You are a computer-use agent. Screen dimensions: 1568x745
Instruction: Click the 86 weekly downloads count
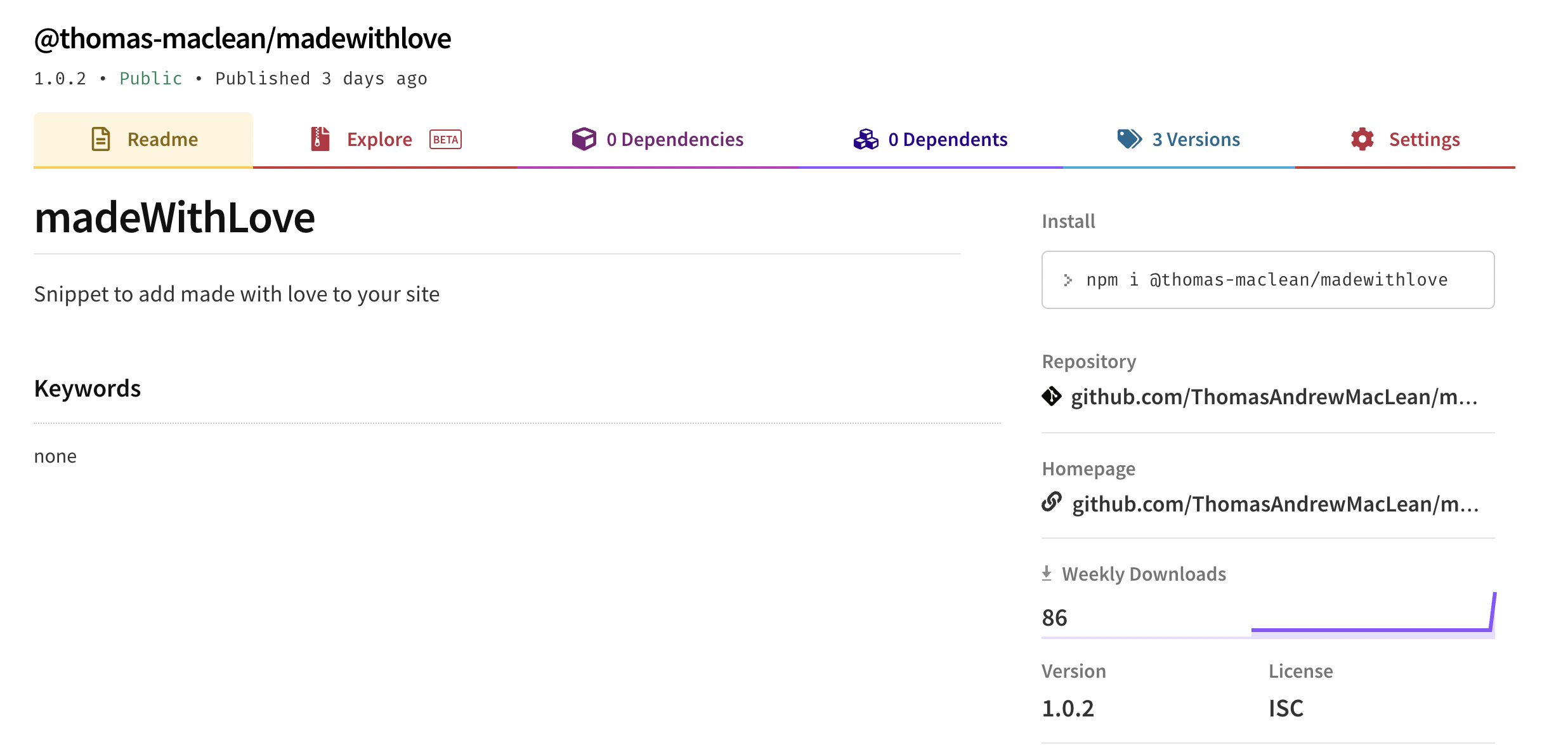tap(1054, 617)
